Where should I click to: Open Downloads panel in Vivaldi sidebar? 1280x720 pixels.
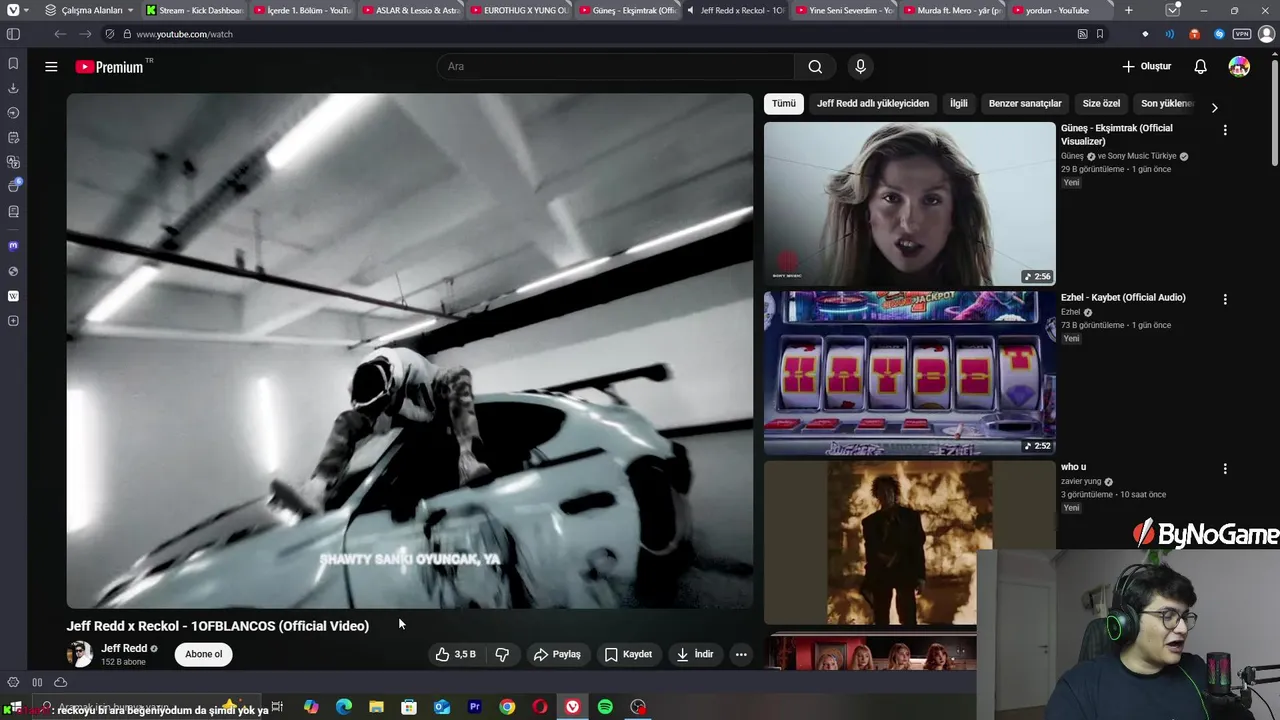click(13, 88)
